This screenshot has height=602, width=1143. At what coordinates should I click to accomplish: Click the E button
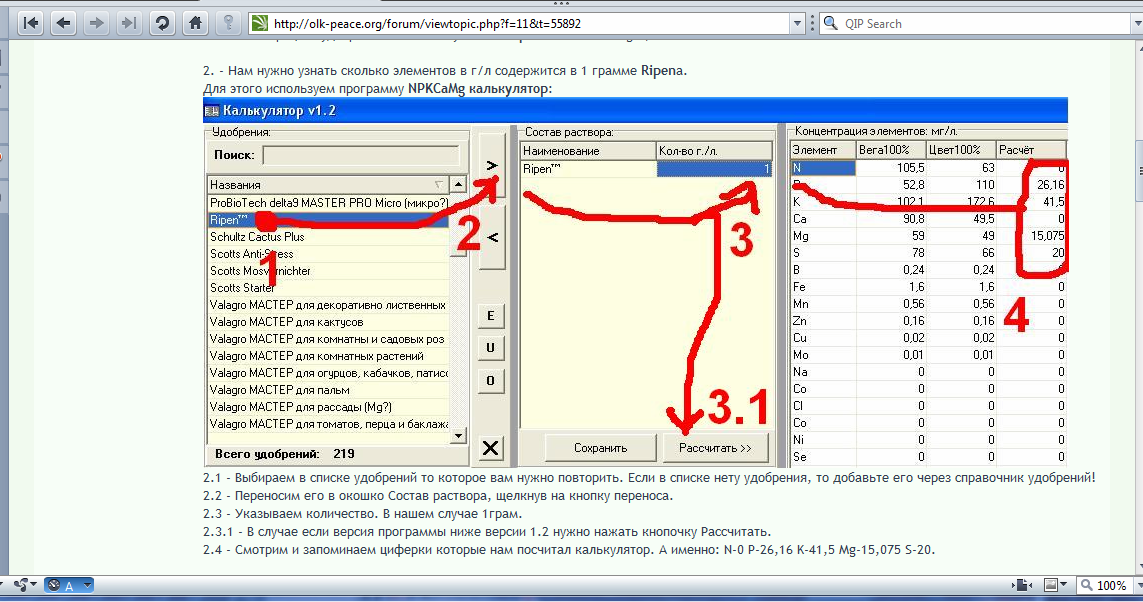pos(491,316)
